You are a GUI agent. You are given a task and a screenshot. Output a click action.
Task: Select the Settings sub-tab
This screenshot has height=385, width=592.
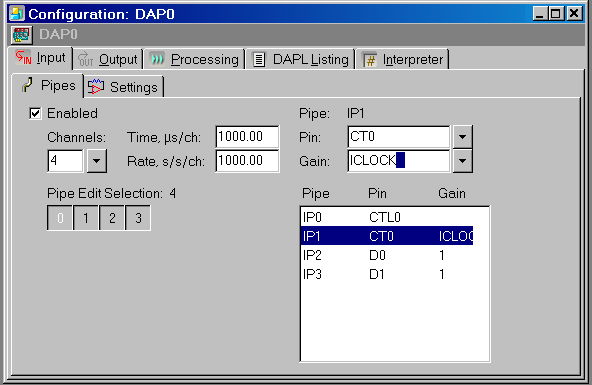click(x=124, y=87)
